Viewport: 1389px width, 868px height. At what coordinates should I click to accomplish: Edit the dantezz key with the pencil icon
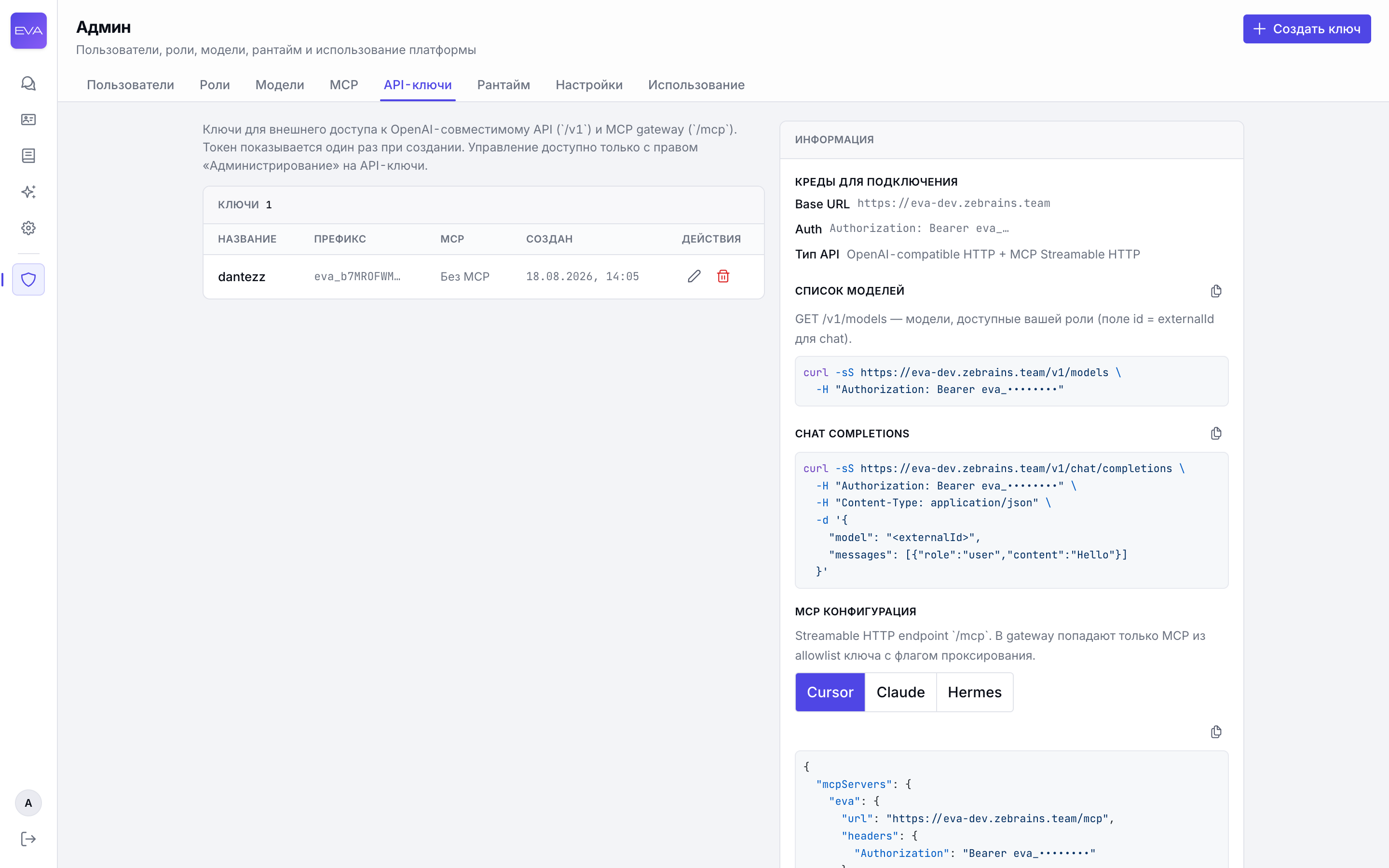click(694, 276)
